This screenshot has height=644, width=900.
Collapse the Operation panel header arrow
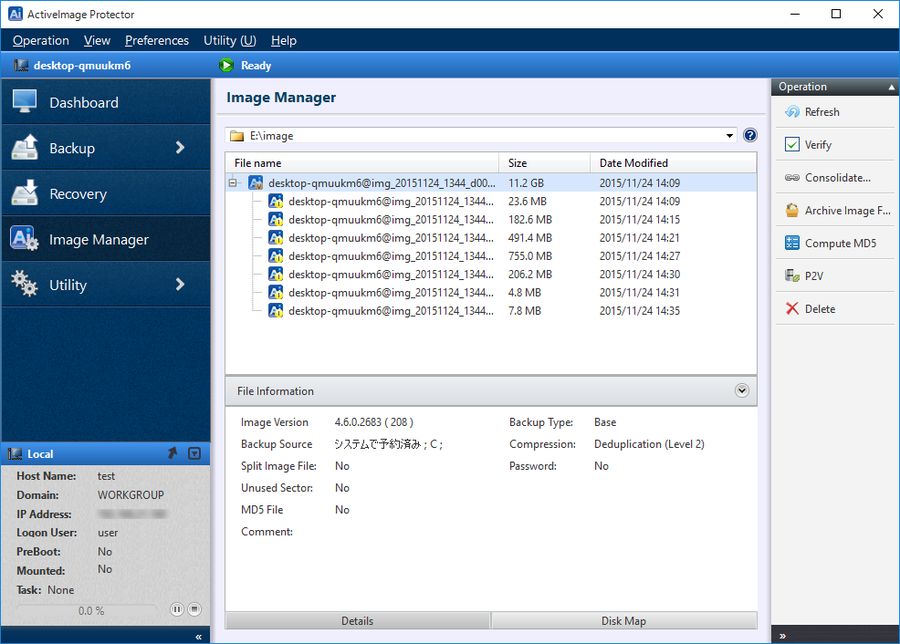click(891, 87)
